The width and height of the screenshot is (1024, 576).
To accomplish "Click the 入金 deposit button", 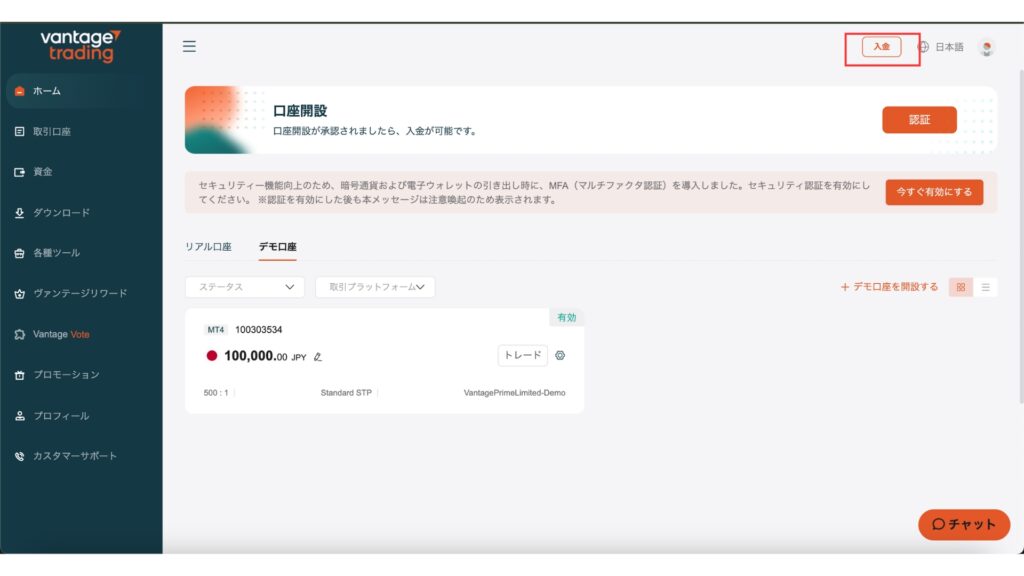I will pyautogui.click(x=881, y=47).
